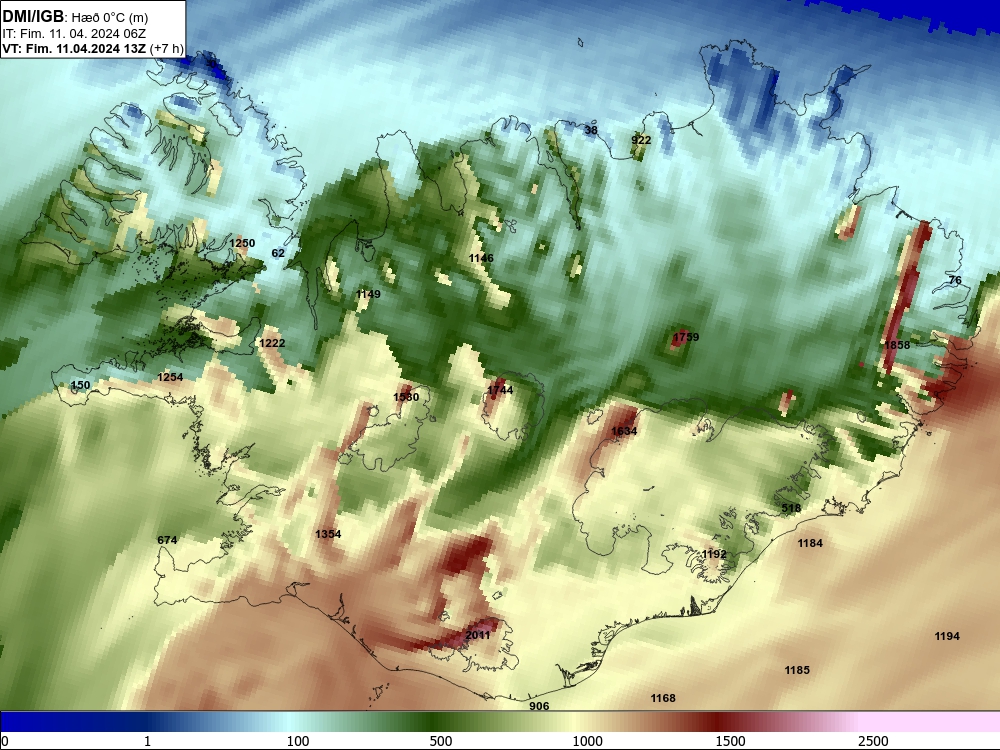Click the 1 tick on color scale
Image resolution: width=1000 pixels, height=750 pixels.
click(x=147, y=741)
